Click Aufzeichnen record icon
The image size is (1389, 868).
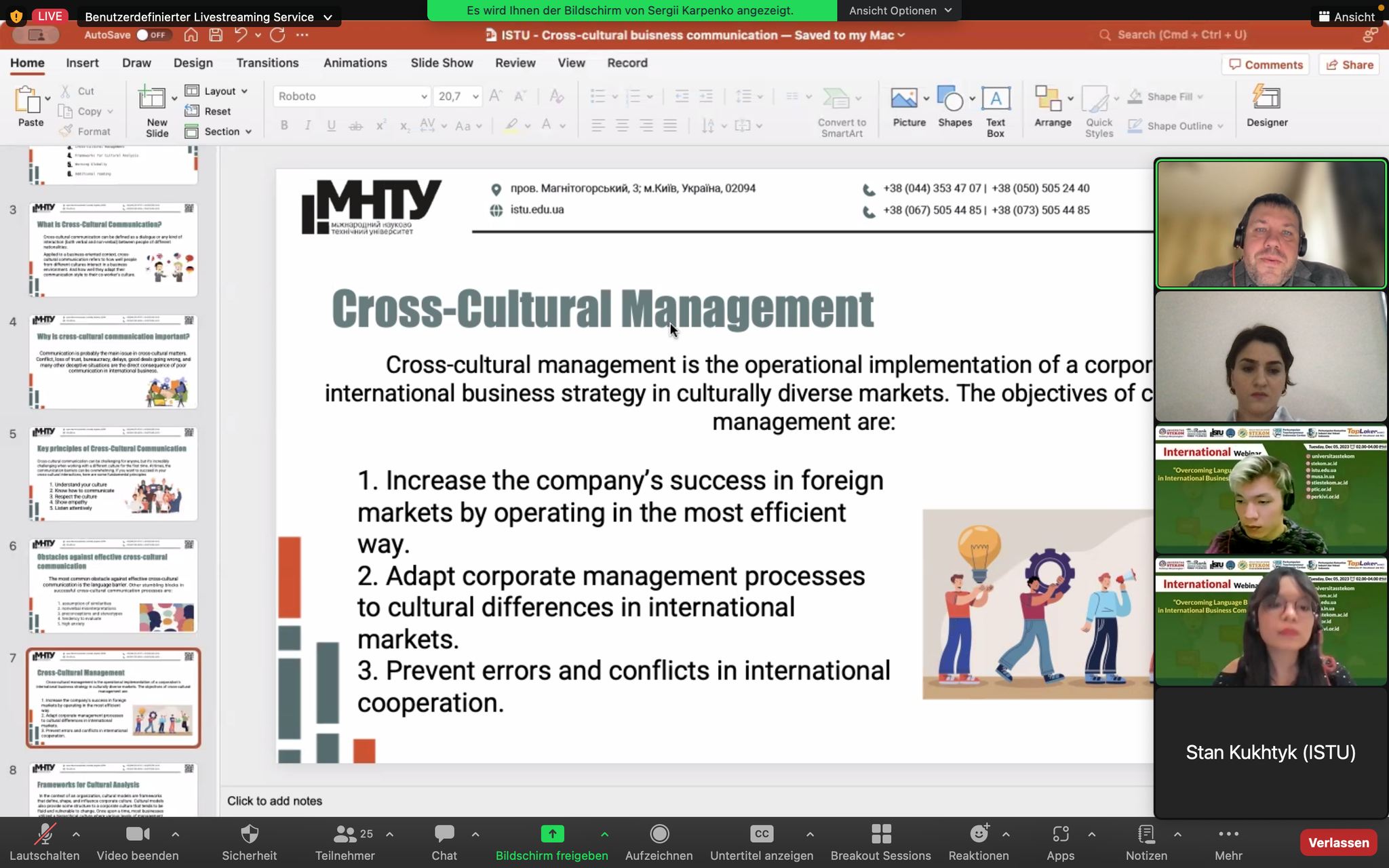659,834
